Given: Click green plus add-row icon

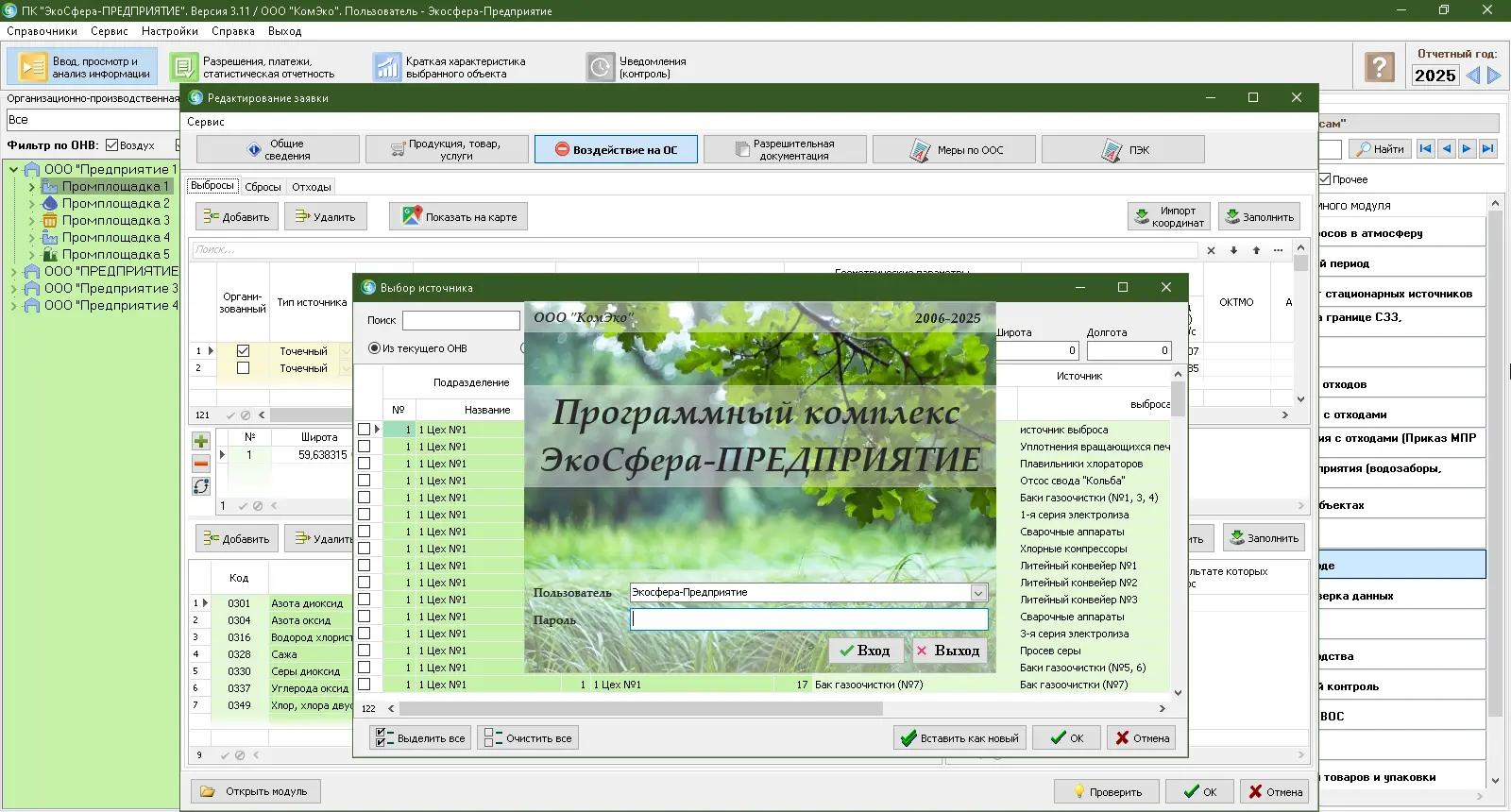Looking at the screenshot, I should tap(201, 441).
